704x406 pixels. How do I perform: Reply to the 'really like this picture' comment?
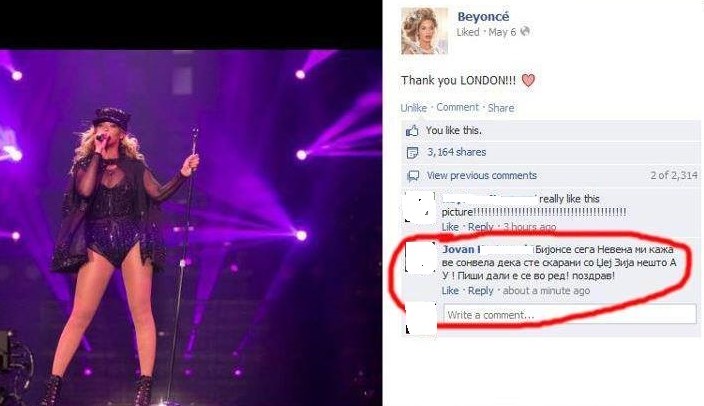point(480,227)
